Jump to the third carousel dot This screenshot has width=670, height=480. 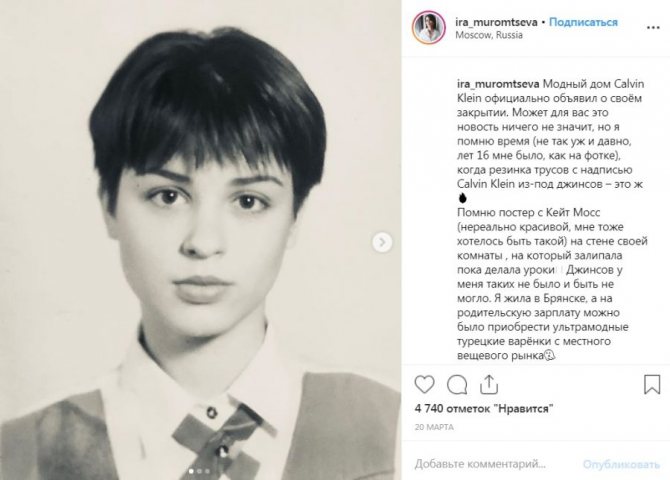pos(207,471)
